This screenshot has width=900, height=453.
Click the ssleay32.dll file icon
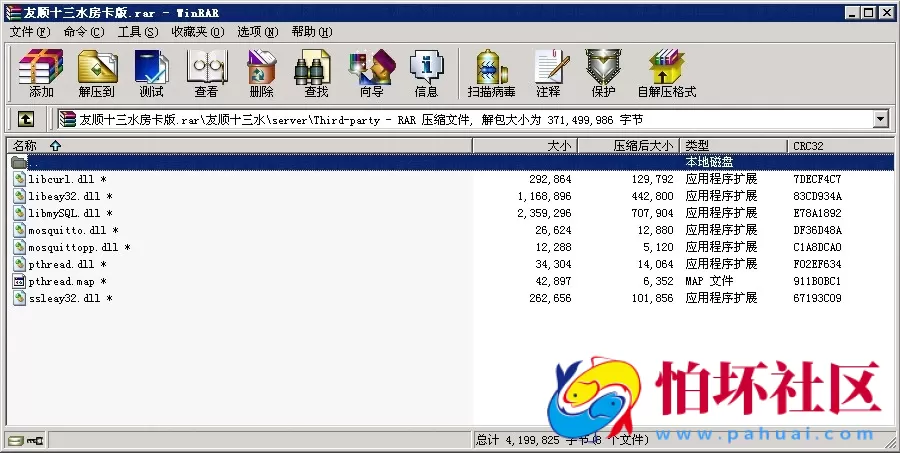20,299
